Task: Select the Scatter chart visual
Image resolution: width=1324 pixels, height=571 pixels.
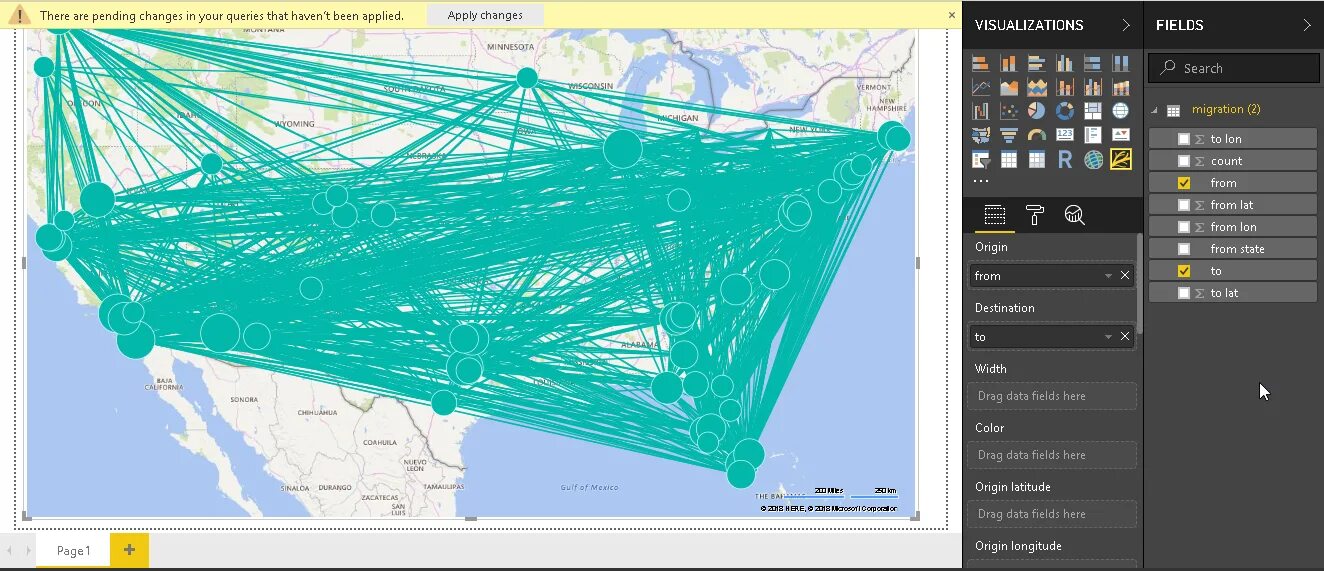Action: (1008, 111)
